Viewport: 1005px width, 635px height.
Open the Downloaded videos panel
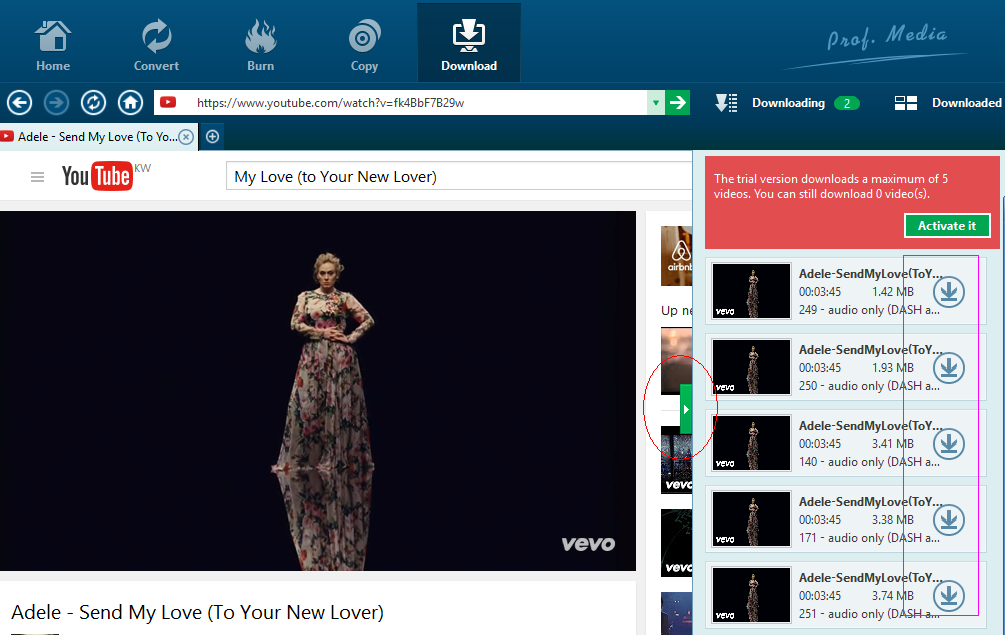947,103
